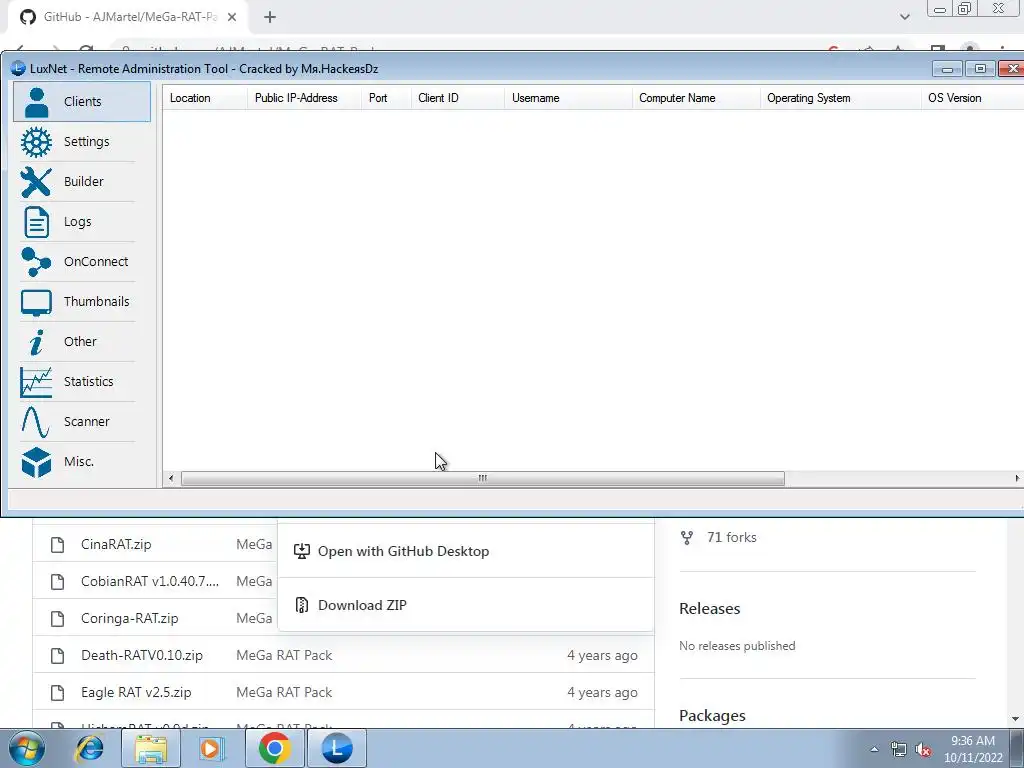1024x768 pixels.
Task: Click the forks icon beside 71 forks
Action: [686, 537]
